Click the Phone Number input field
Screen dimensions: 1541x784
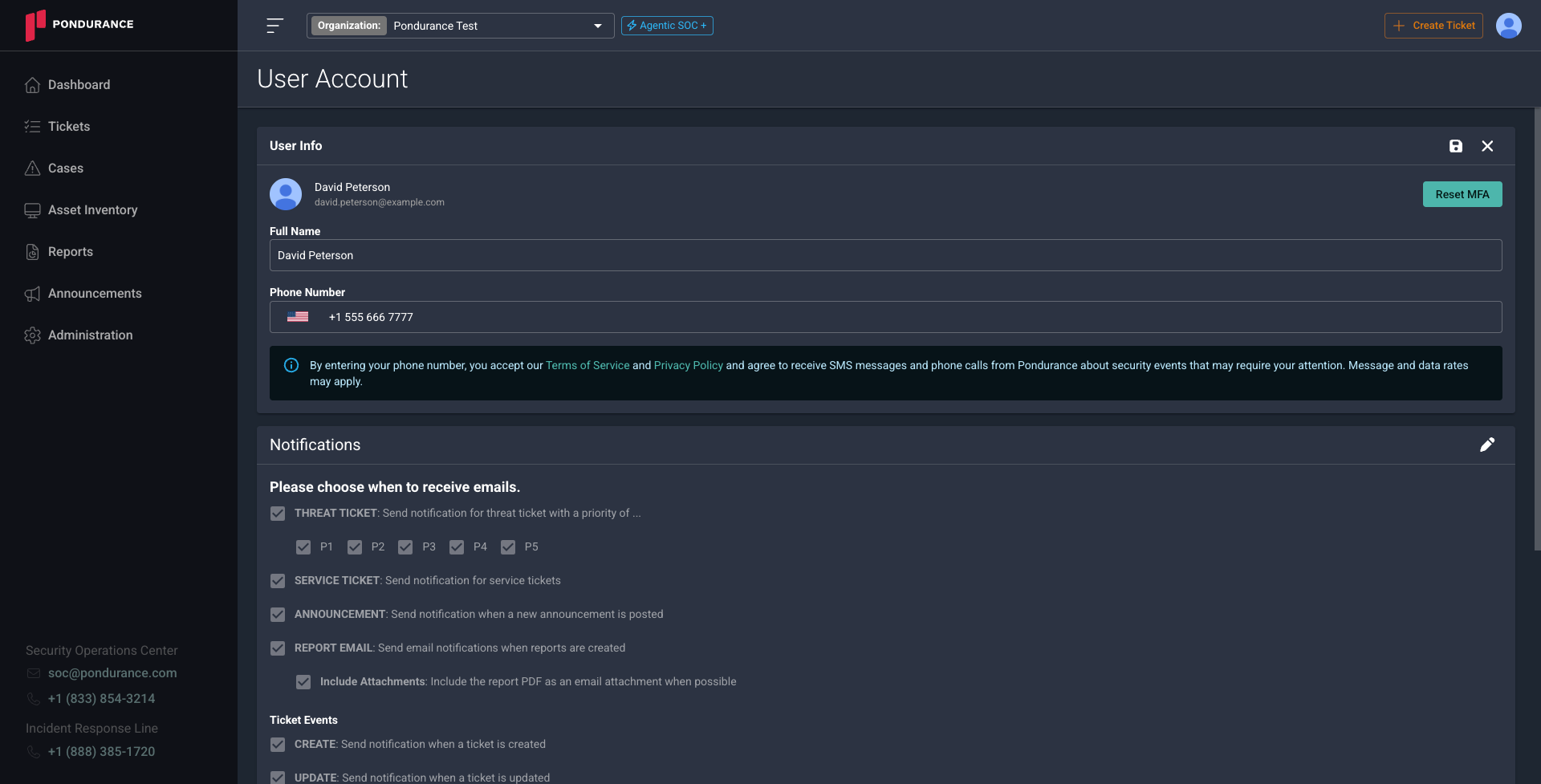tap(886, 317)
